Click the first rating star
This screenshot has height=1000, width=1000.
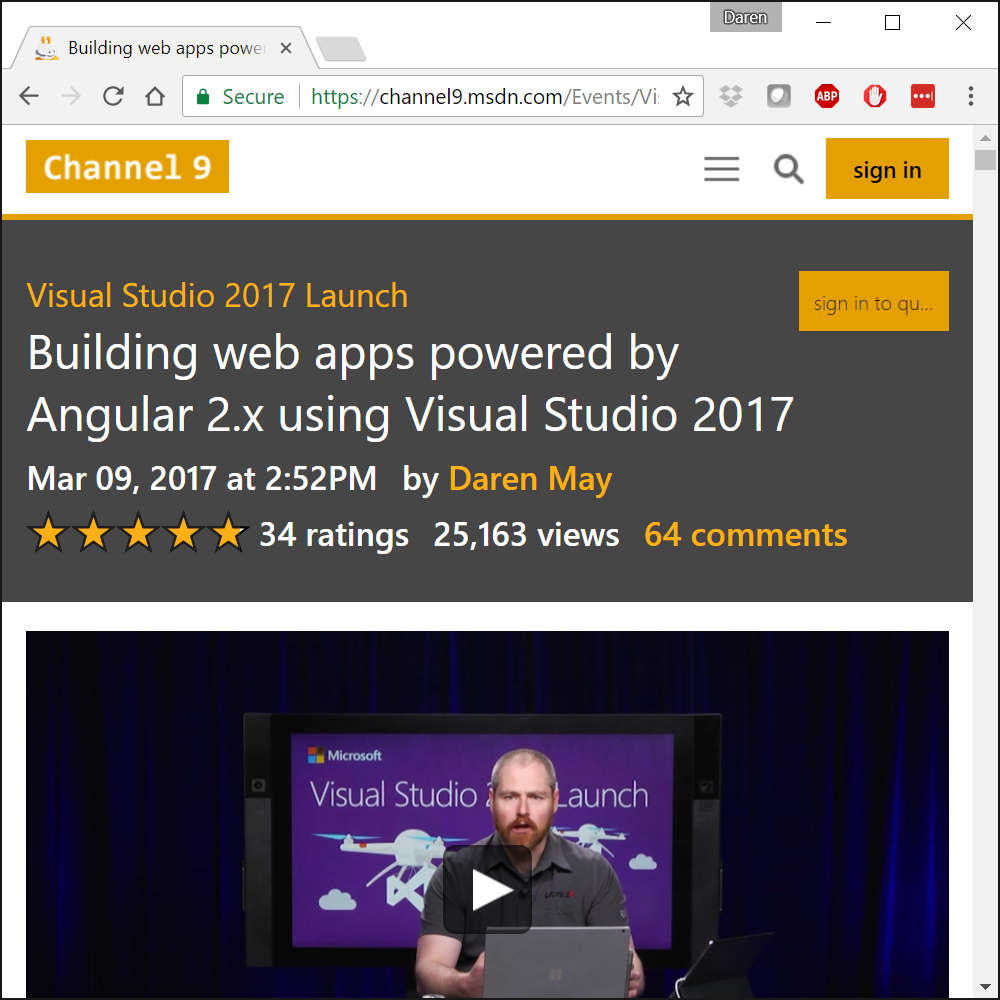point(48,532)
